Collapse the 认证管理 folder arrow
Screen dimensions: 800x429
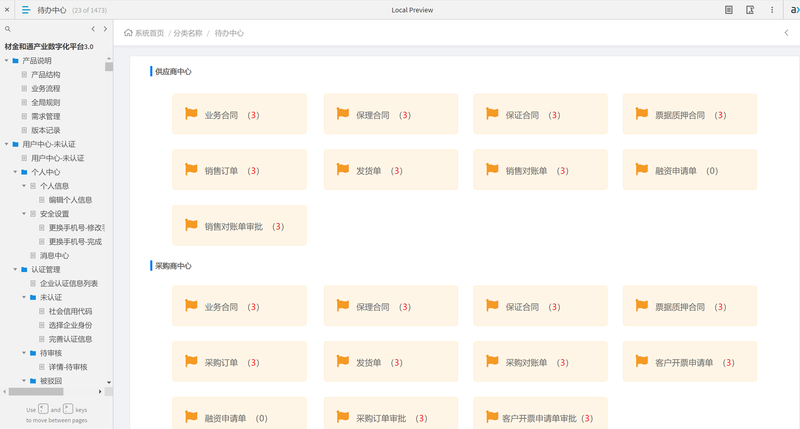(x=15, y=269)
